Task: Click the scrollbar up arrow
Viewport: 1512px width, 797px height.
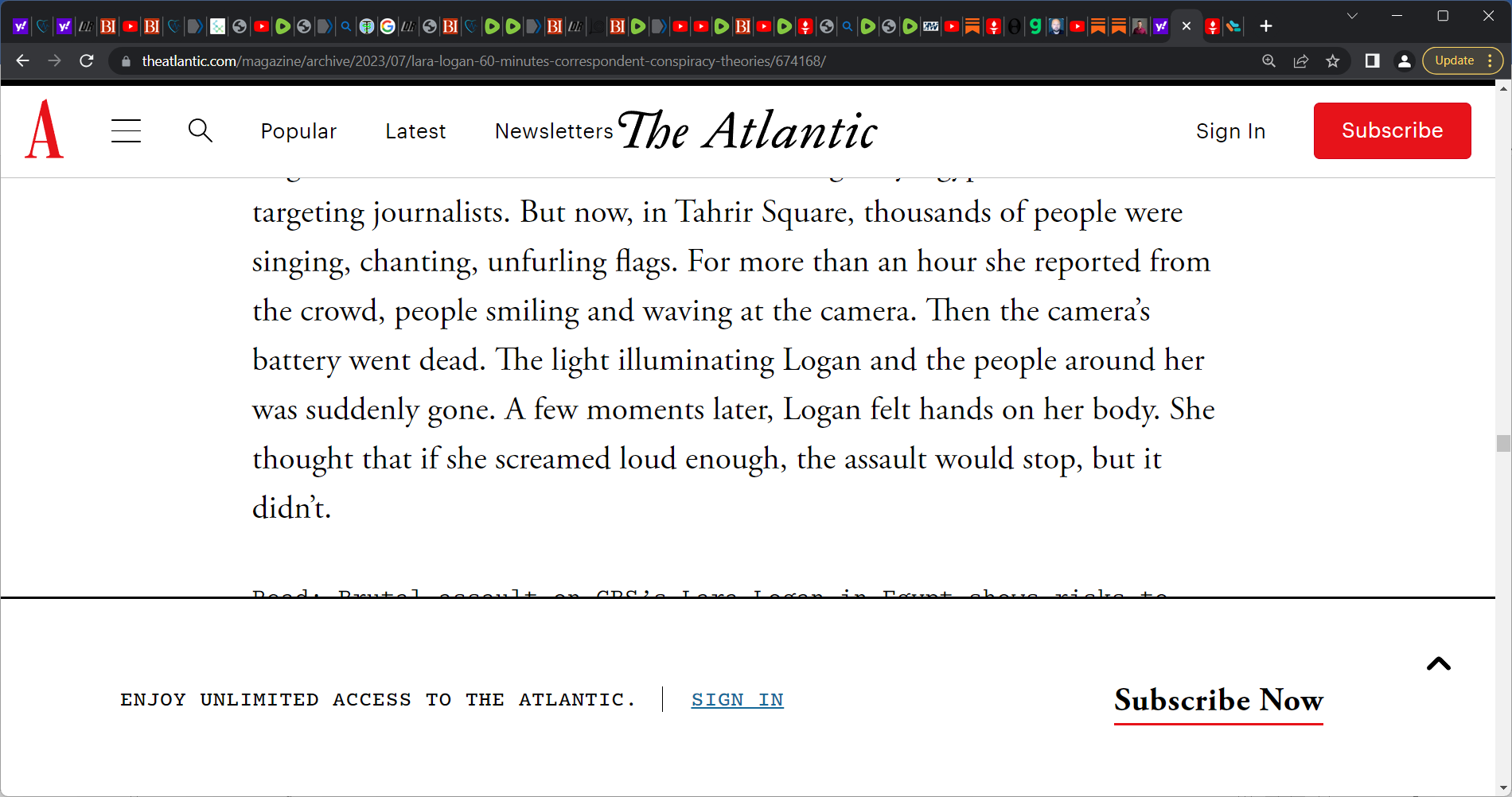Action: 1503,88
